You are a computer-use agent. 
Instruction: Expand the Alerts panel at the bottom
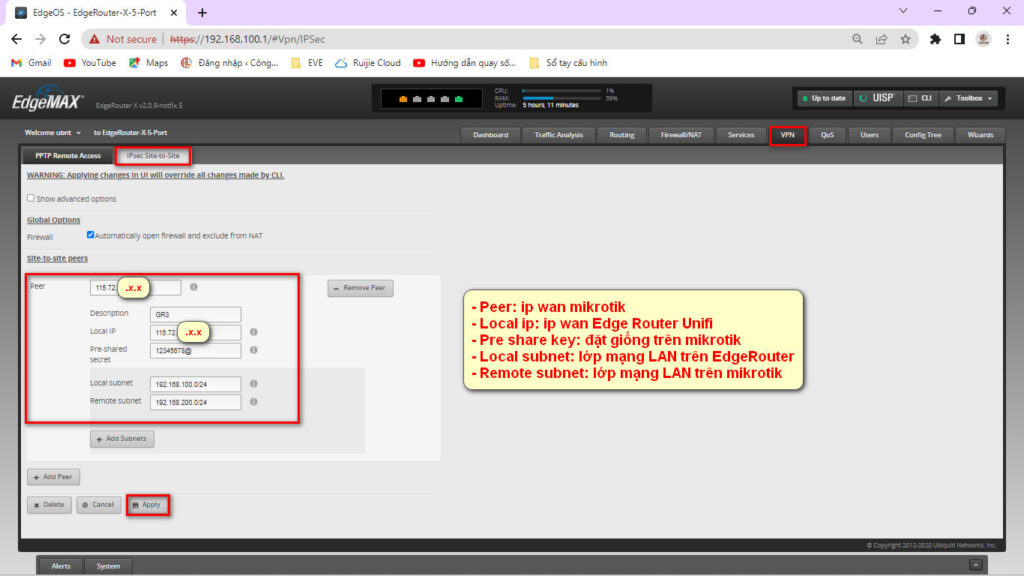pos(61,566)
